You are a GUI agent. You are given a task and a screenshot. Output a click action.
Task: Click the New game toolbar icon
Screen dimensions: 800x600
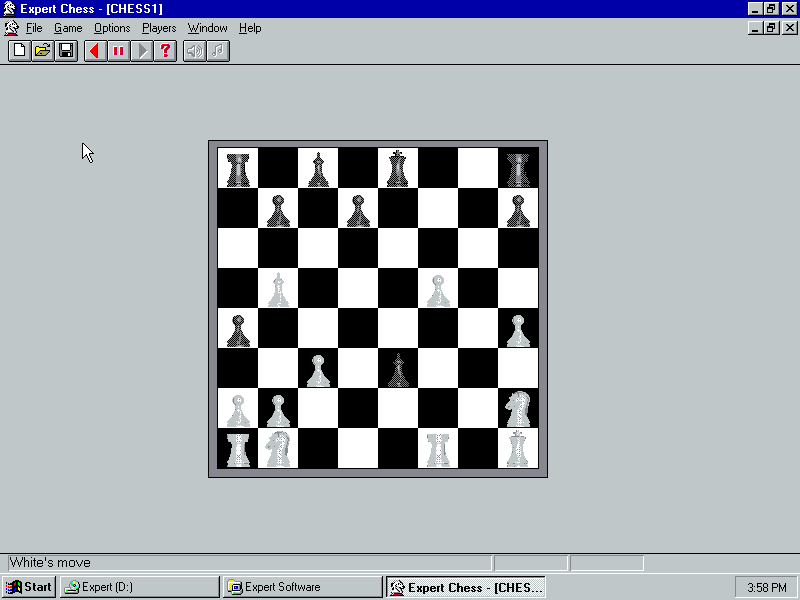pyautogui.click(x=19, y=51)
